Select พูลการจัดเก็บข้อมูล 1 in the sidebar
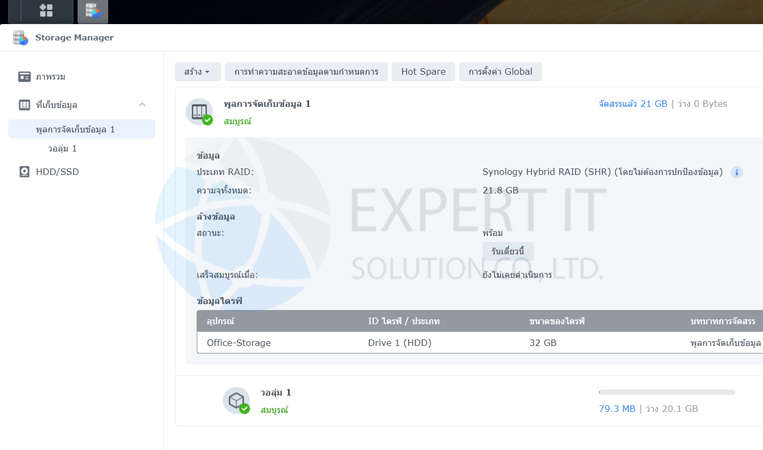This screenshot has width=763, height=450. (x=81, y=129)
